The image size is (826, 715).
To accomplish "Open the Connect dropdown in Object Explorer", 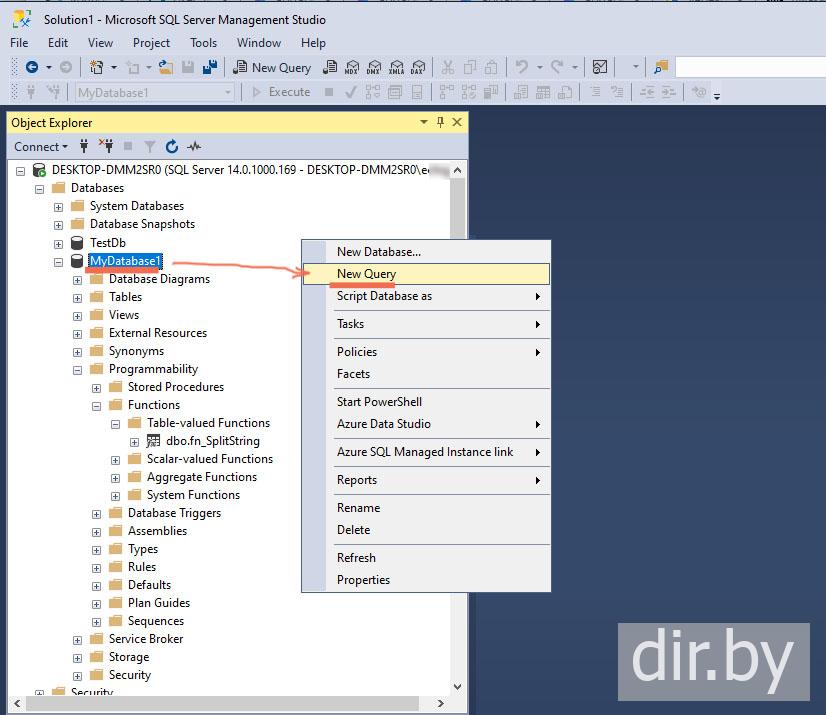I will pyautogui.click(x=40, y=146).
